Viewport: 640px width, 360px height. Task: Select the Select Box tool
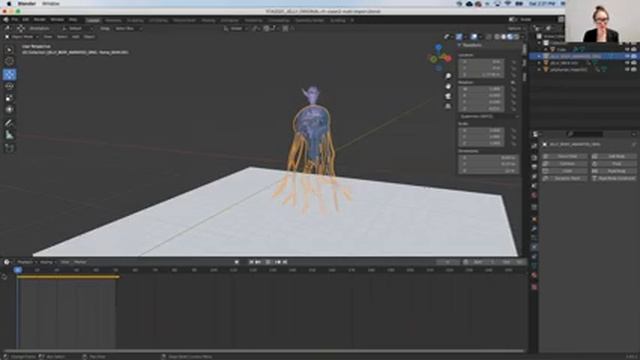9,50
